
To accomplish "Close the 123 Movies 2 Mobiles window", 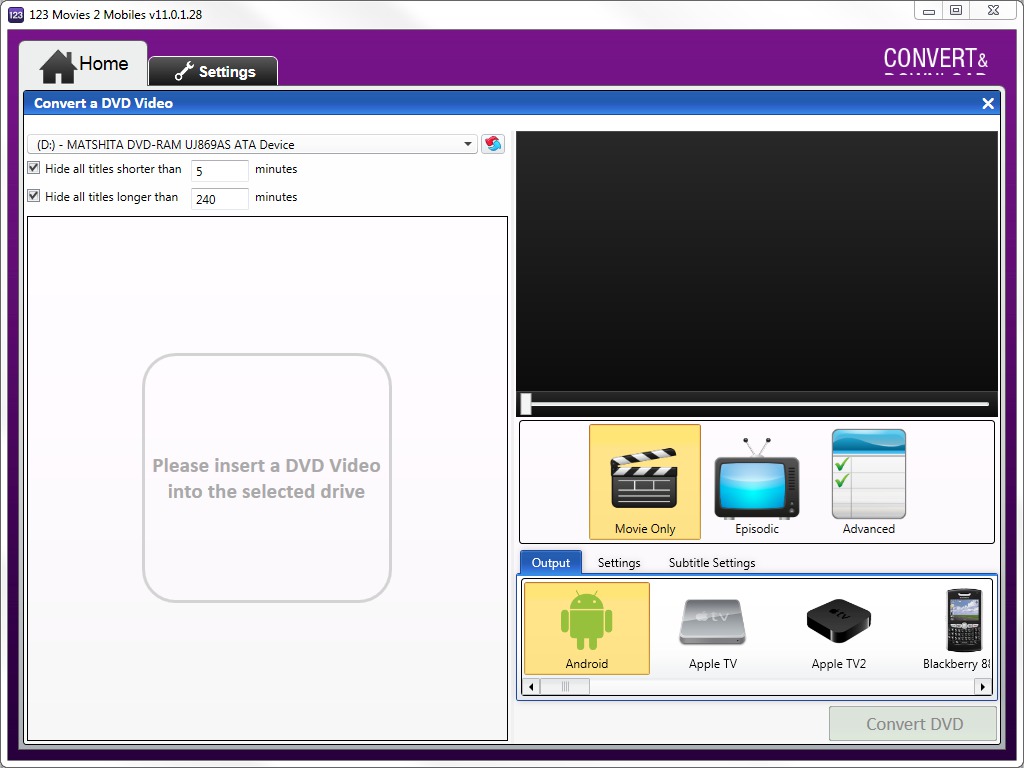I will pos(993,11).
